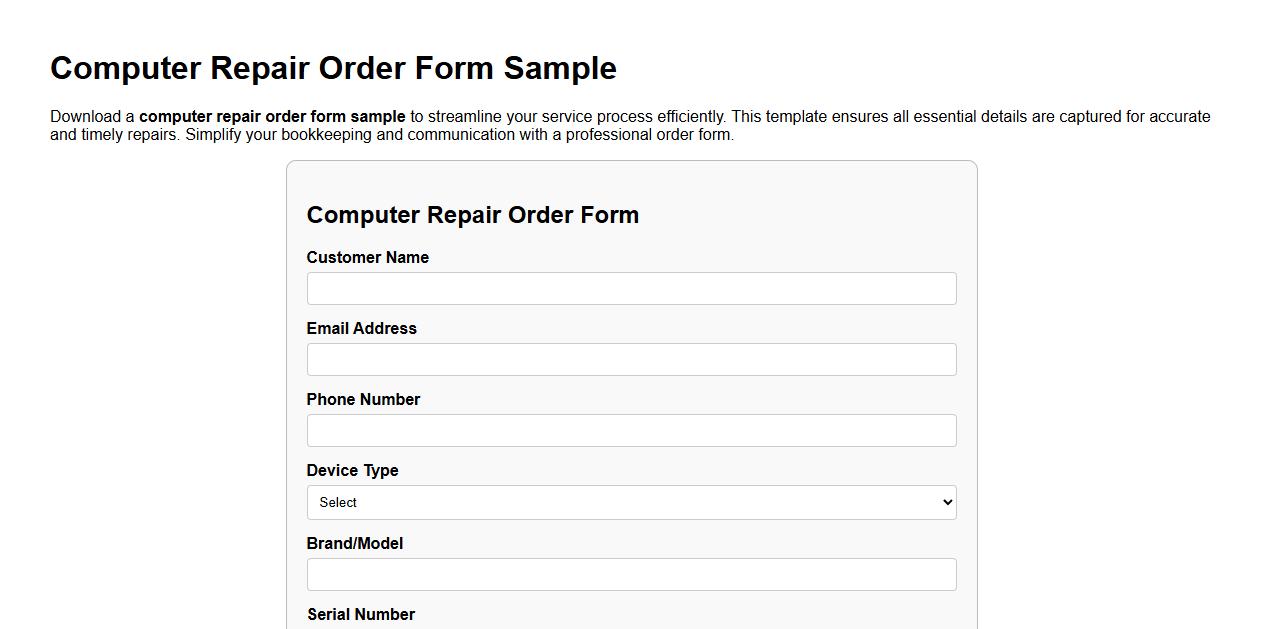The height and width of the screenshot is (629, 1263).
Task: Click the Email Address label
Action: (x=361, y=328)
